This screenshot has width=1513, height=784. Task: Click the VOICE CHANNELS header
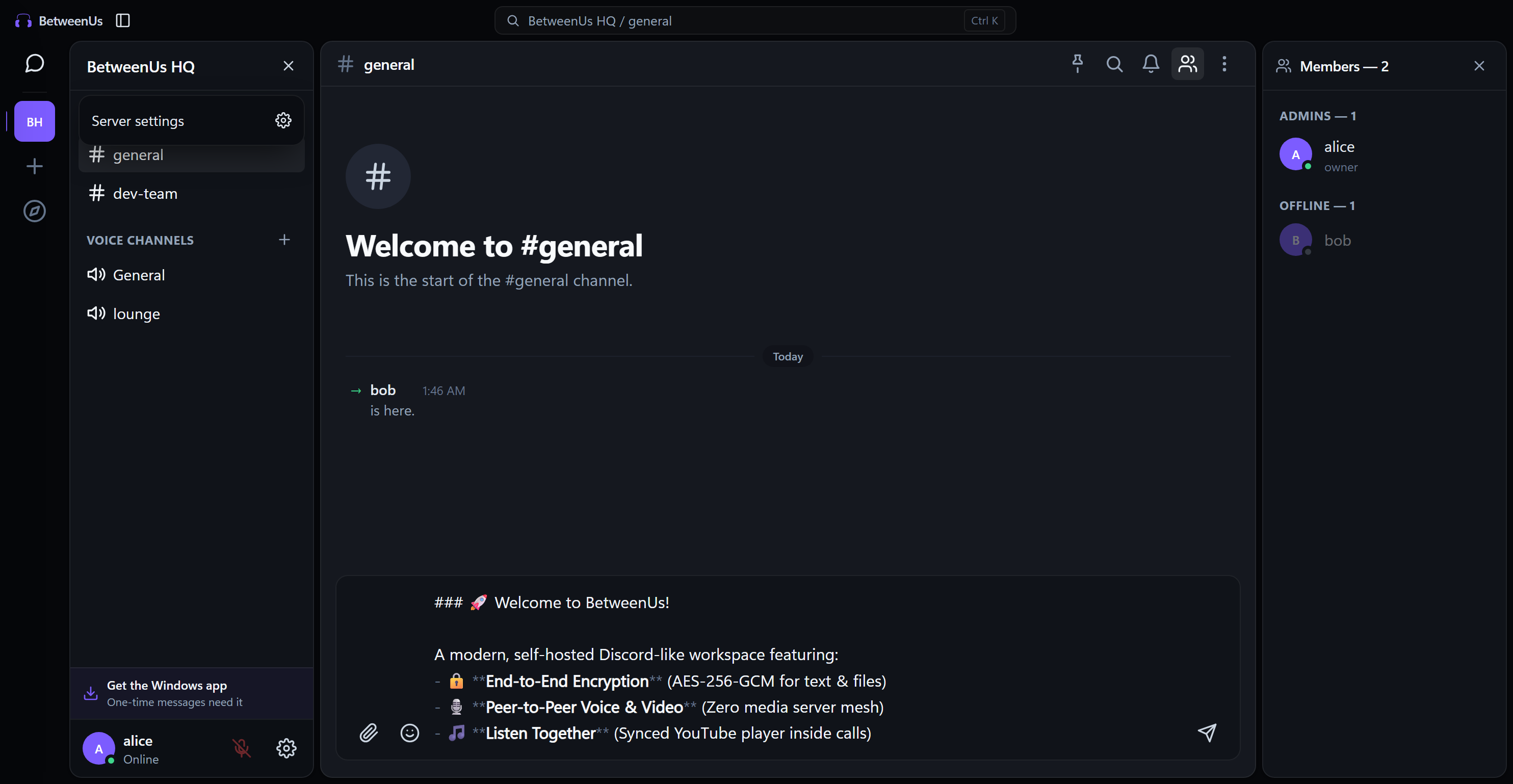tap(140, 240)
